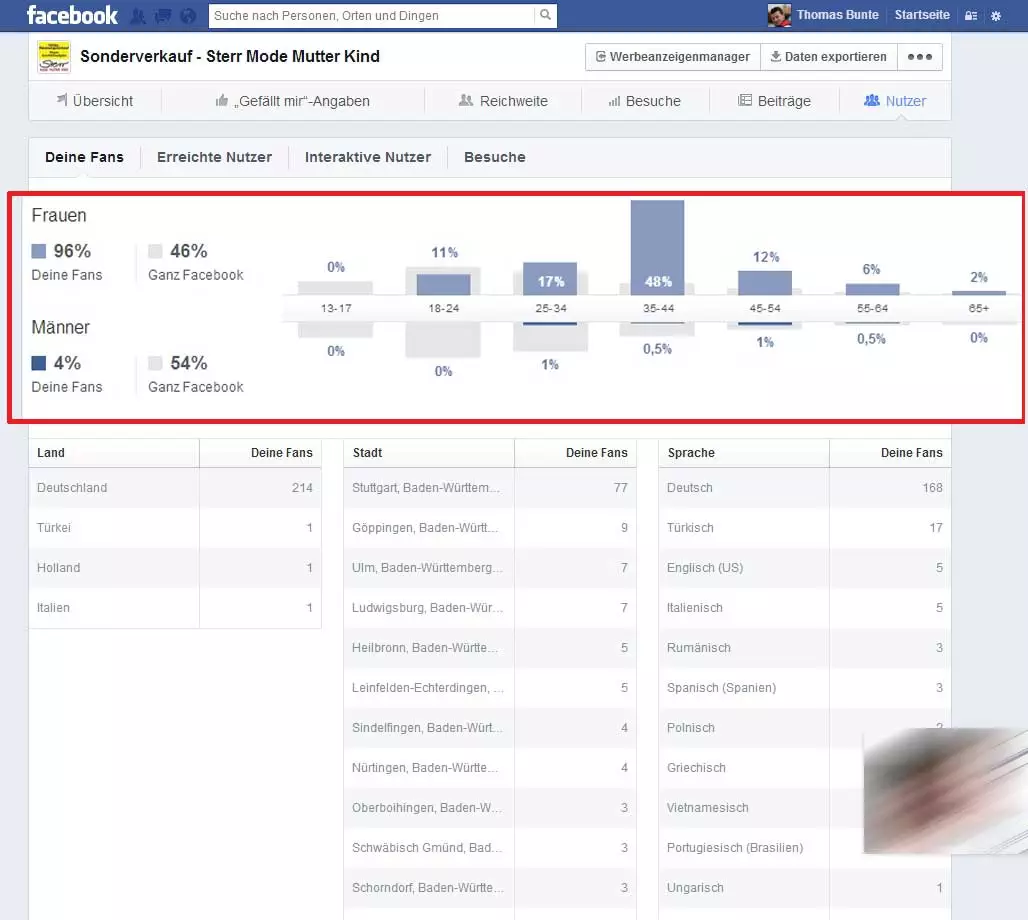
Task: Click the search magnifier icon
Action: click(545, 15)
